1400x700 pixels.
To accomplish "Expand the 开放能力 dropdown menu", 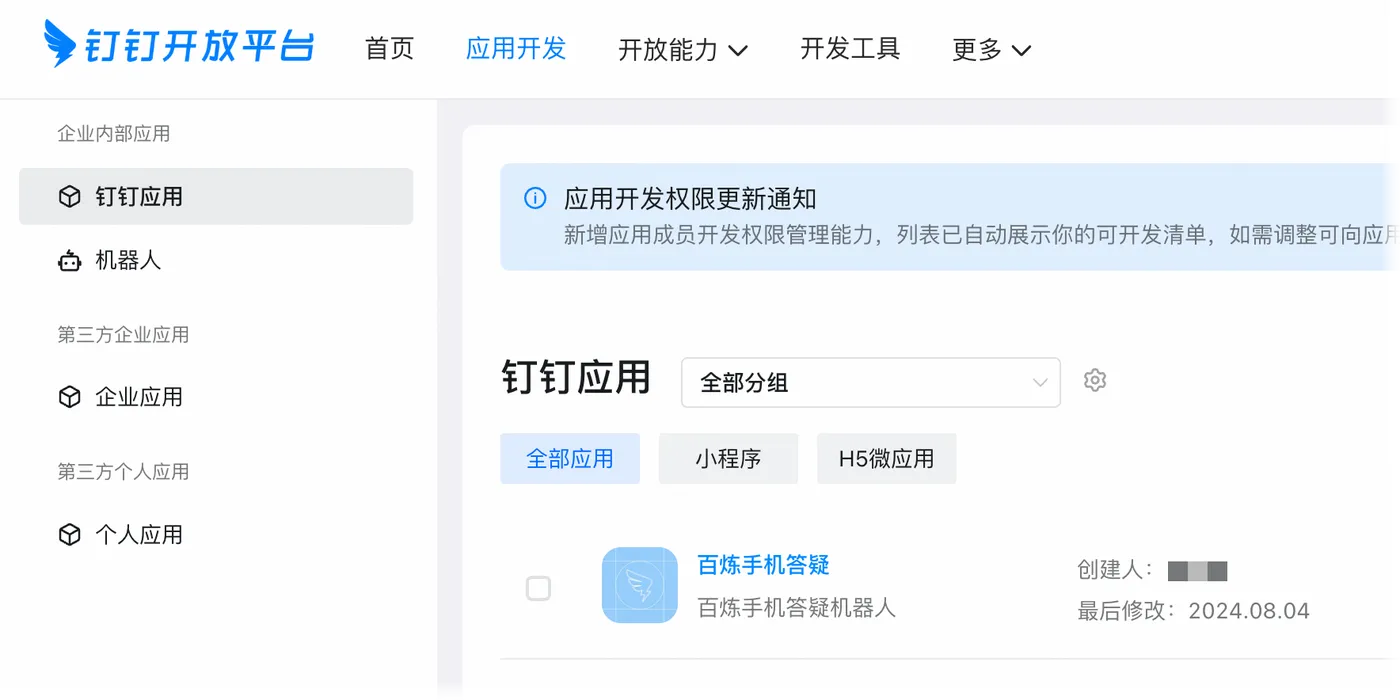I will click(x=683, y=49).
